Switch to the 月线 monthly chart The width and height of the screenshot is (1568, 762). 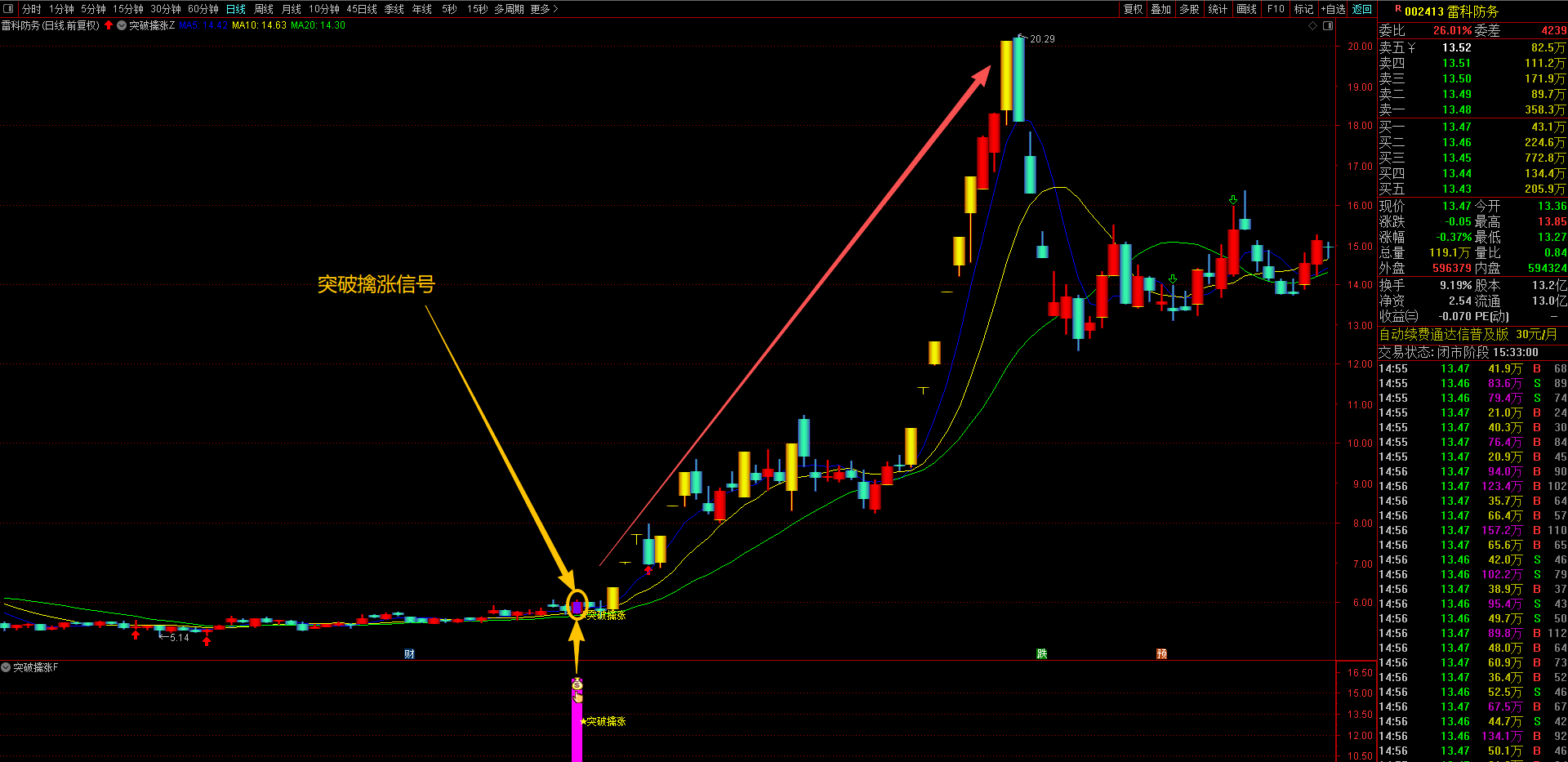pos(292,9)
